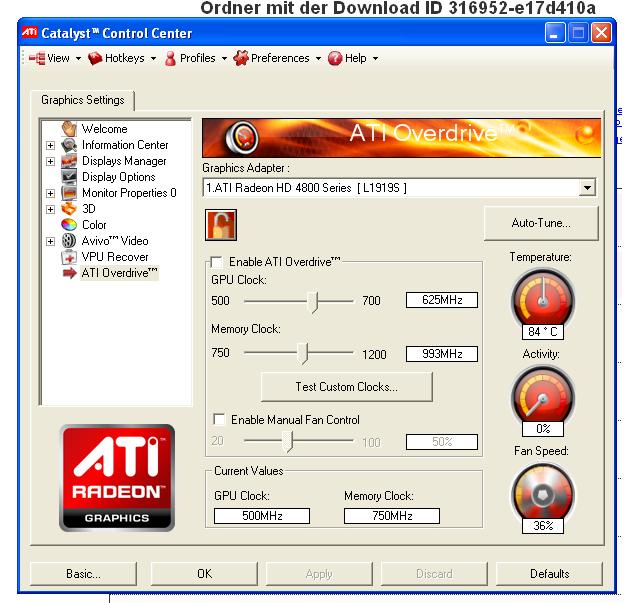640x603 pixels.
Task: Click the Profiles person icon
Action: (x=170, y=58)
